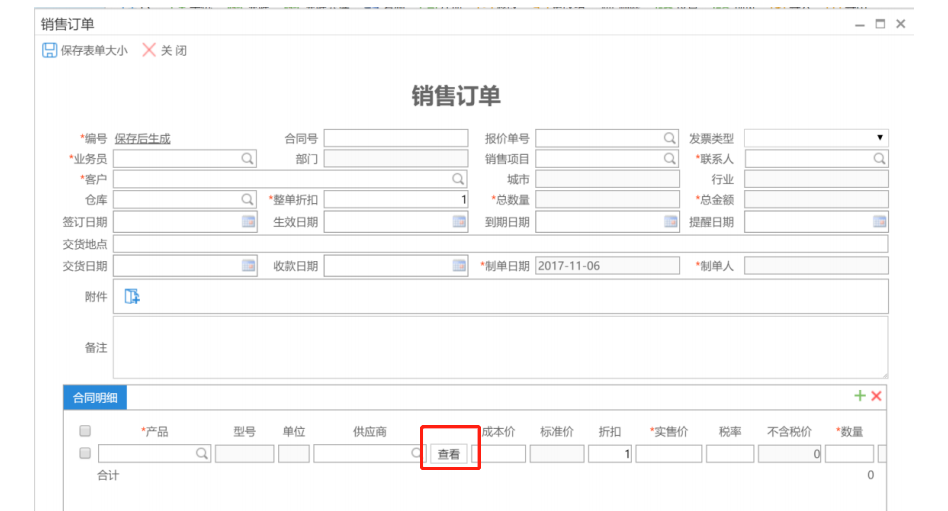Image resolution: width=948 pixels, height=511 pixels.
Task: Open customer lookup in 客户 field
Action: (x=458, y=180)
